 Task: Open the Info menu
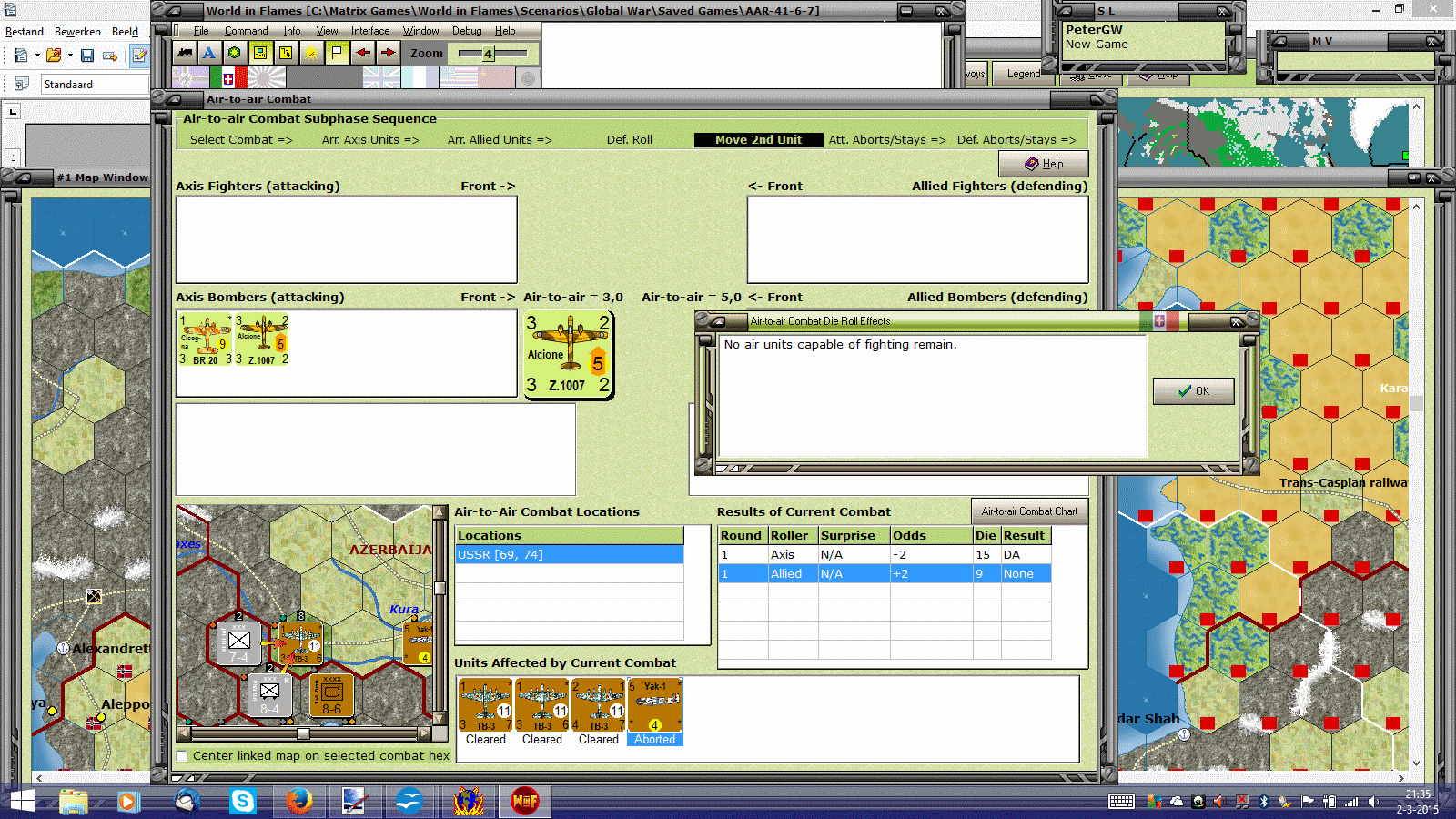coord(292,31)
